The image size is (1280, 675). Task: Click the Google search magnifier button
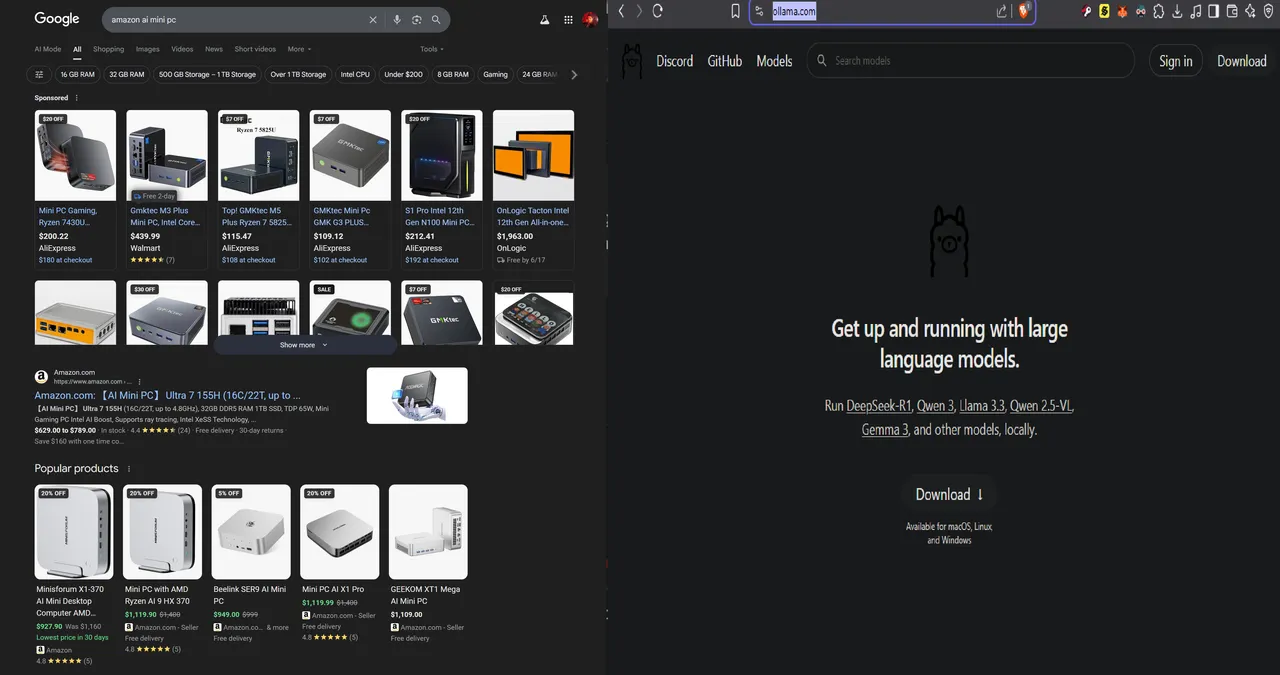click(436, 19)
